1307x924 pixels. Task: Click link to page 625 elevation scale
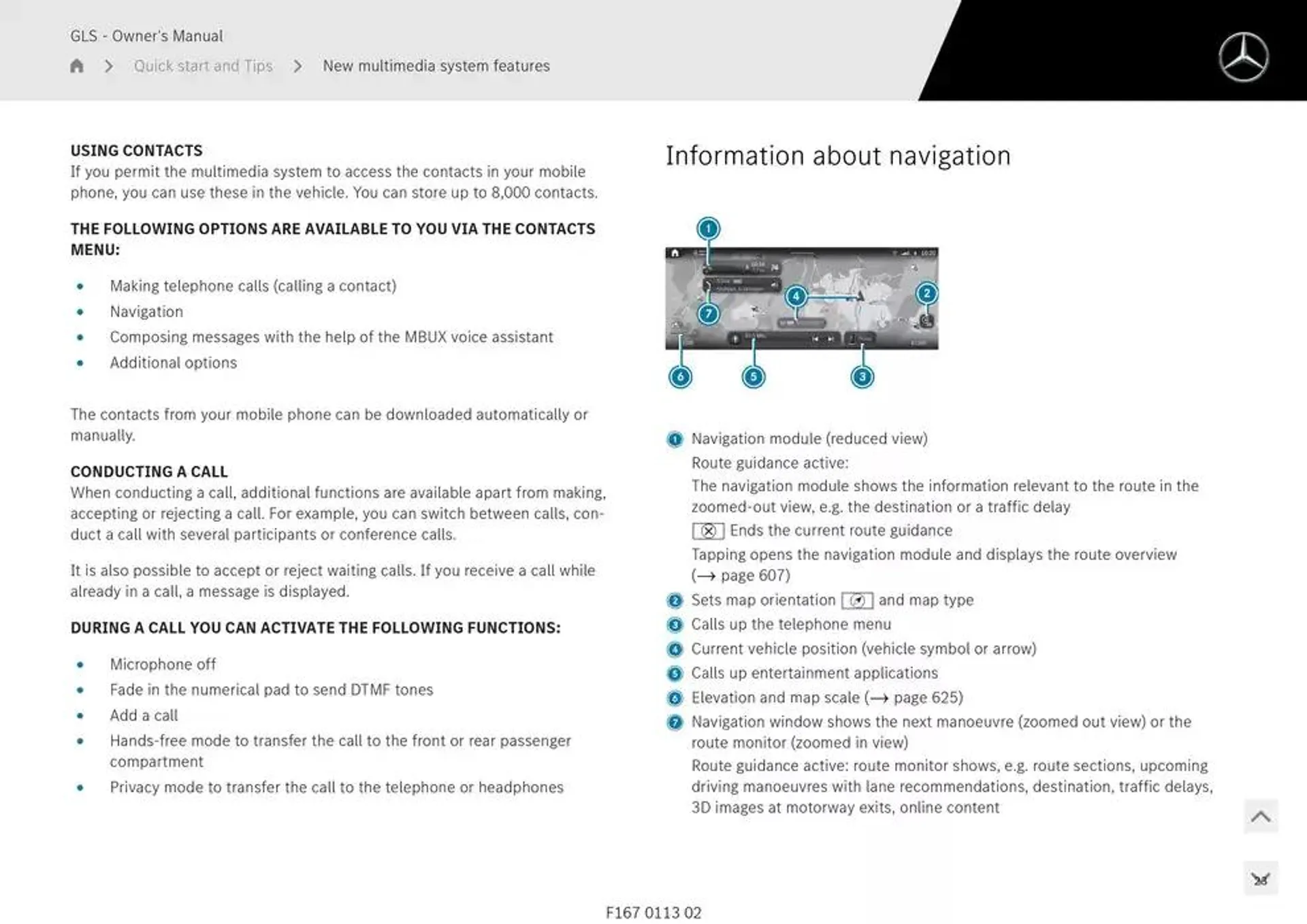click(x=950, y=697)
